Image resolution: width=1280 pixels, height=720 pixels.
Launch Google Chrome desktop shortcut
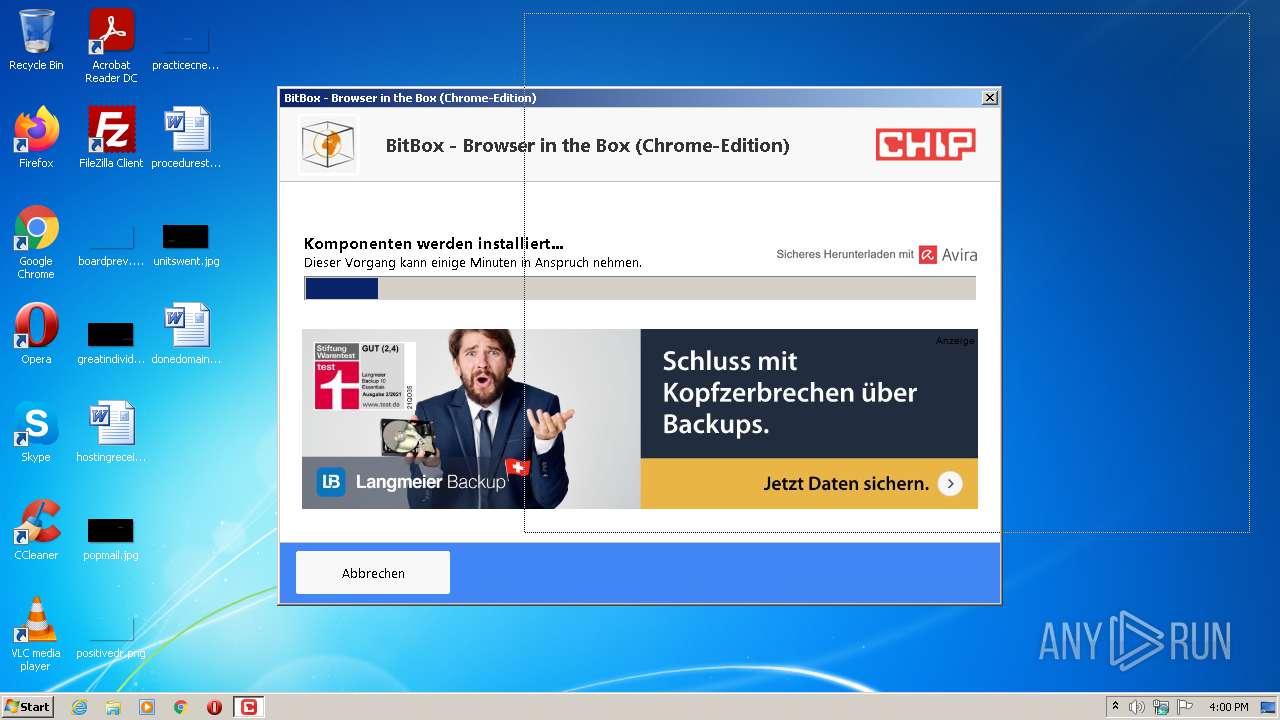[x=36, y=242]
